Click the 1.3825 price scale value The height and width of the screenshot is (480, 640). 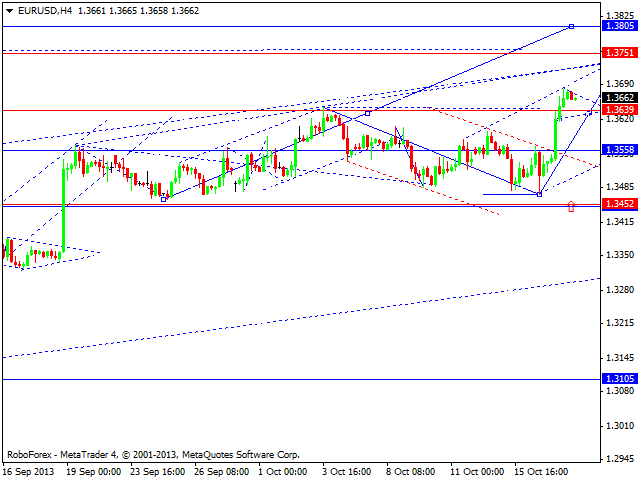tap(620, 16)
